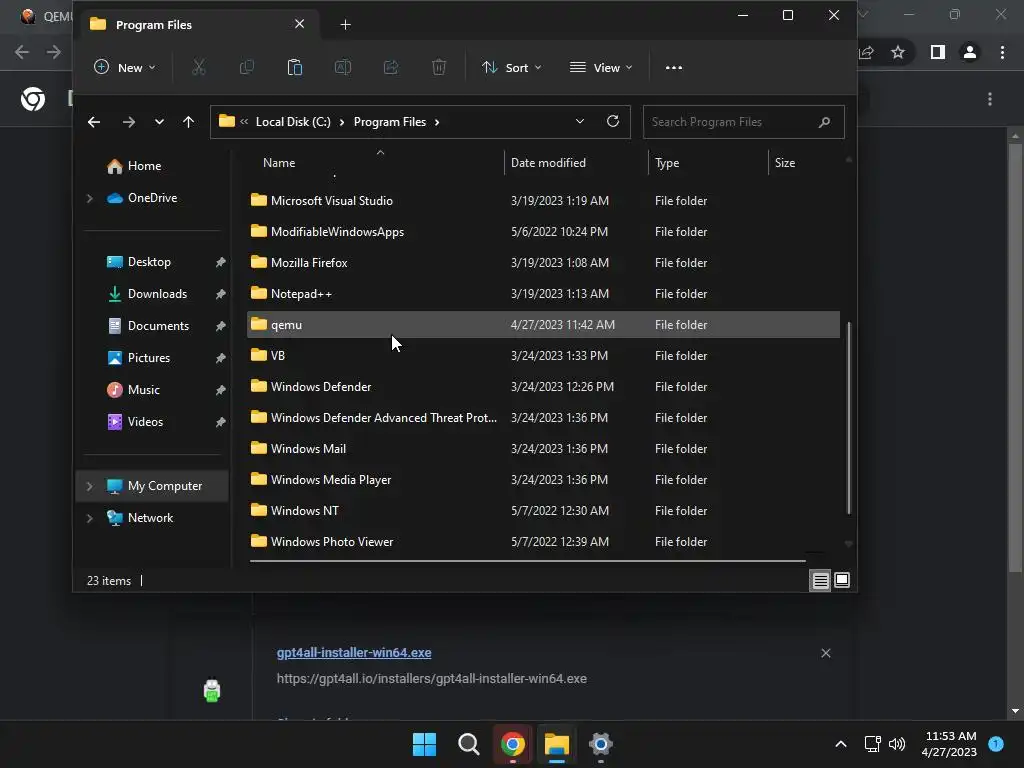Open gpt4all-installer-win64.exe link in Chrome
Screen dimensions: 1024x768
point(354,652)
